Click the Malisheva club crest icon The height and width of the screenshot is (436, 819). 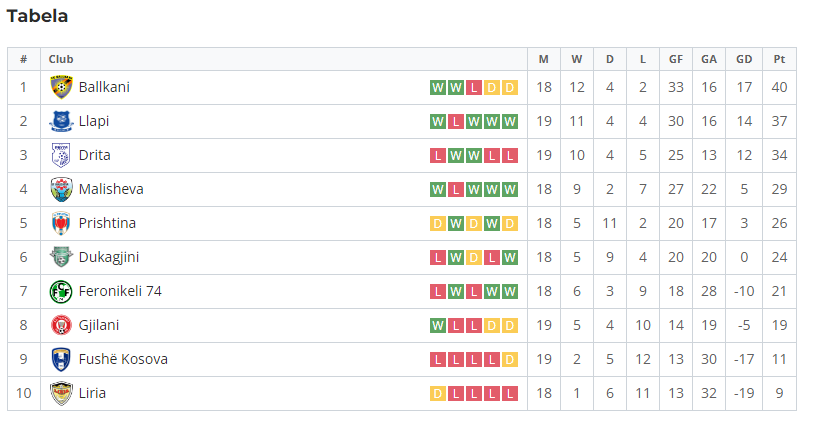pyautogui.click(x=61, y=189)
